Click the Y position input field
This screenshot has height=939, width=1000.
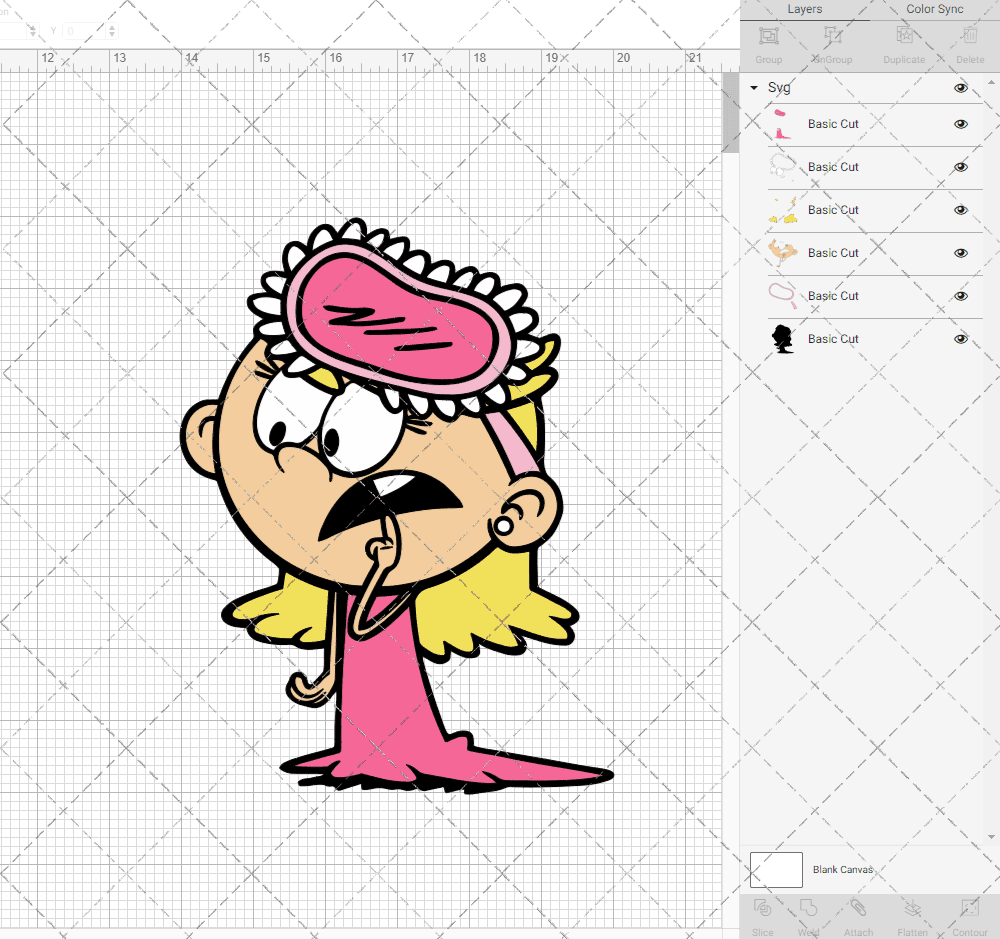(84, 31)
